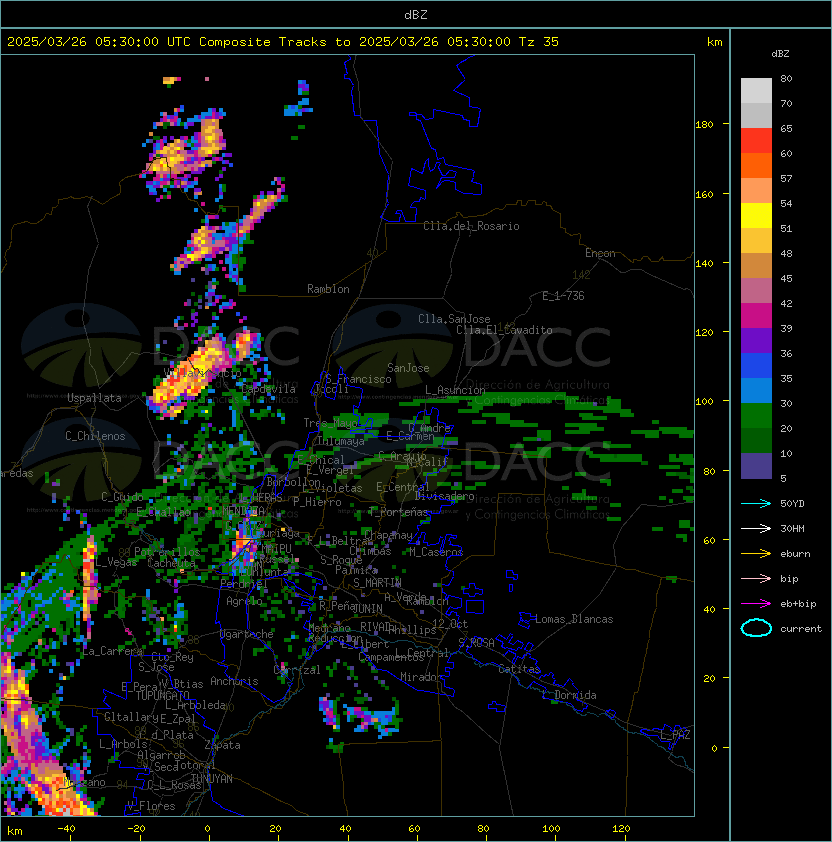This screenshot has width=832, height=842.
Task: Click the white 30HM track arrow in legend
Action: pos(756,528)
